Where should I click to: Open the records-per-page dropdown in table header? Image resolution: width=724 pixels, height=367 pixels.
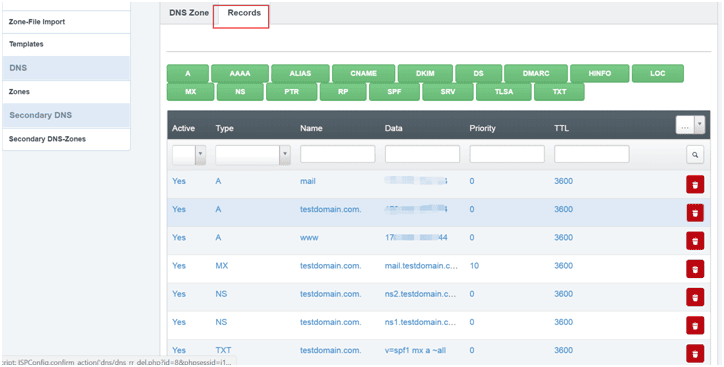pyautogui.click(x=690, y=125)
